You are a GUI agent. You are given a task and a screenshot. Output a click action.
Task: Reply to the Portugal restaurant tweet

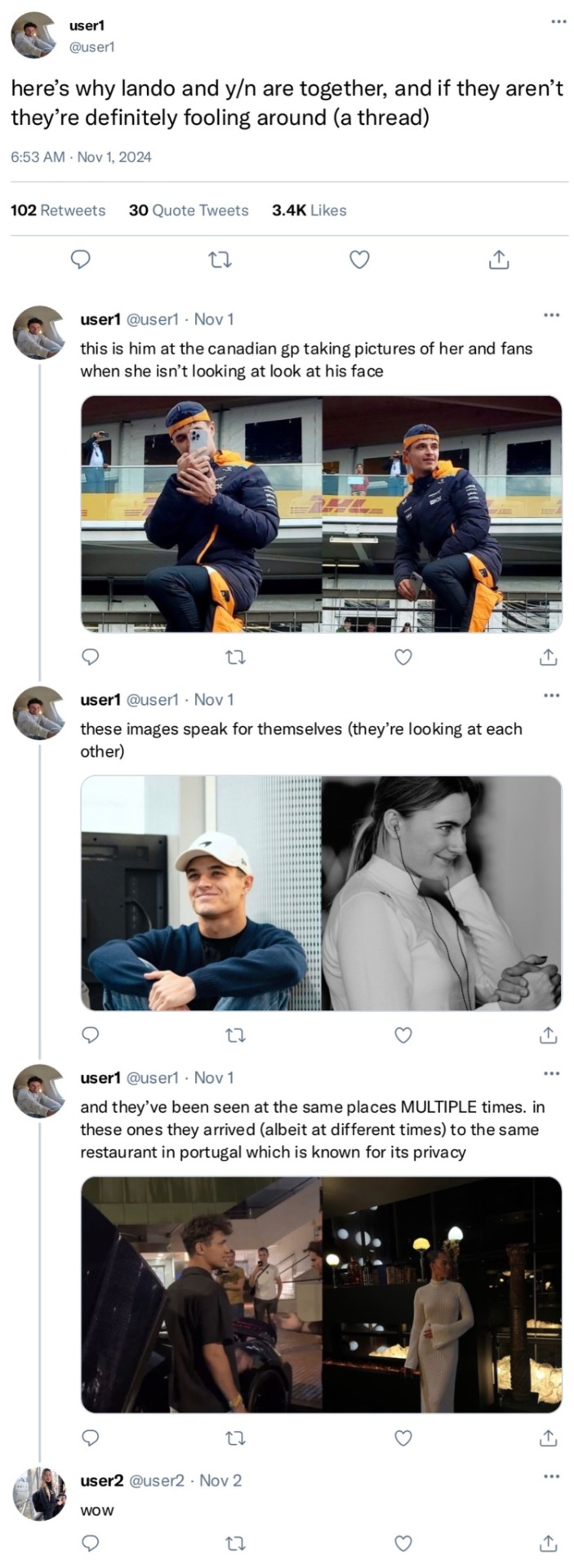click(x=91, y=1437)
